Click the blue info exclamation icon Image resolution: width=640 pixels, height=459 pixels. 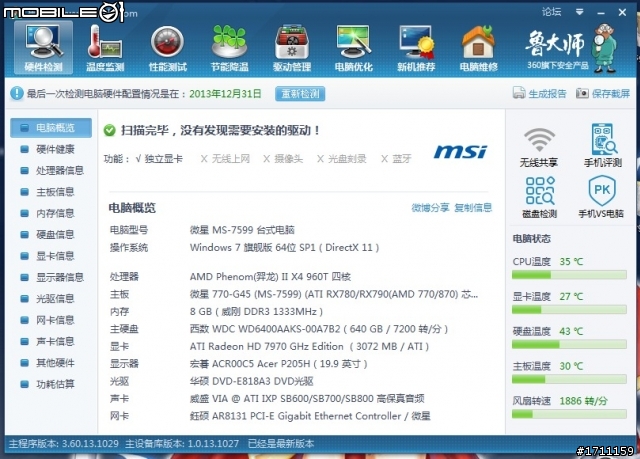click(17, 93)
